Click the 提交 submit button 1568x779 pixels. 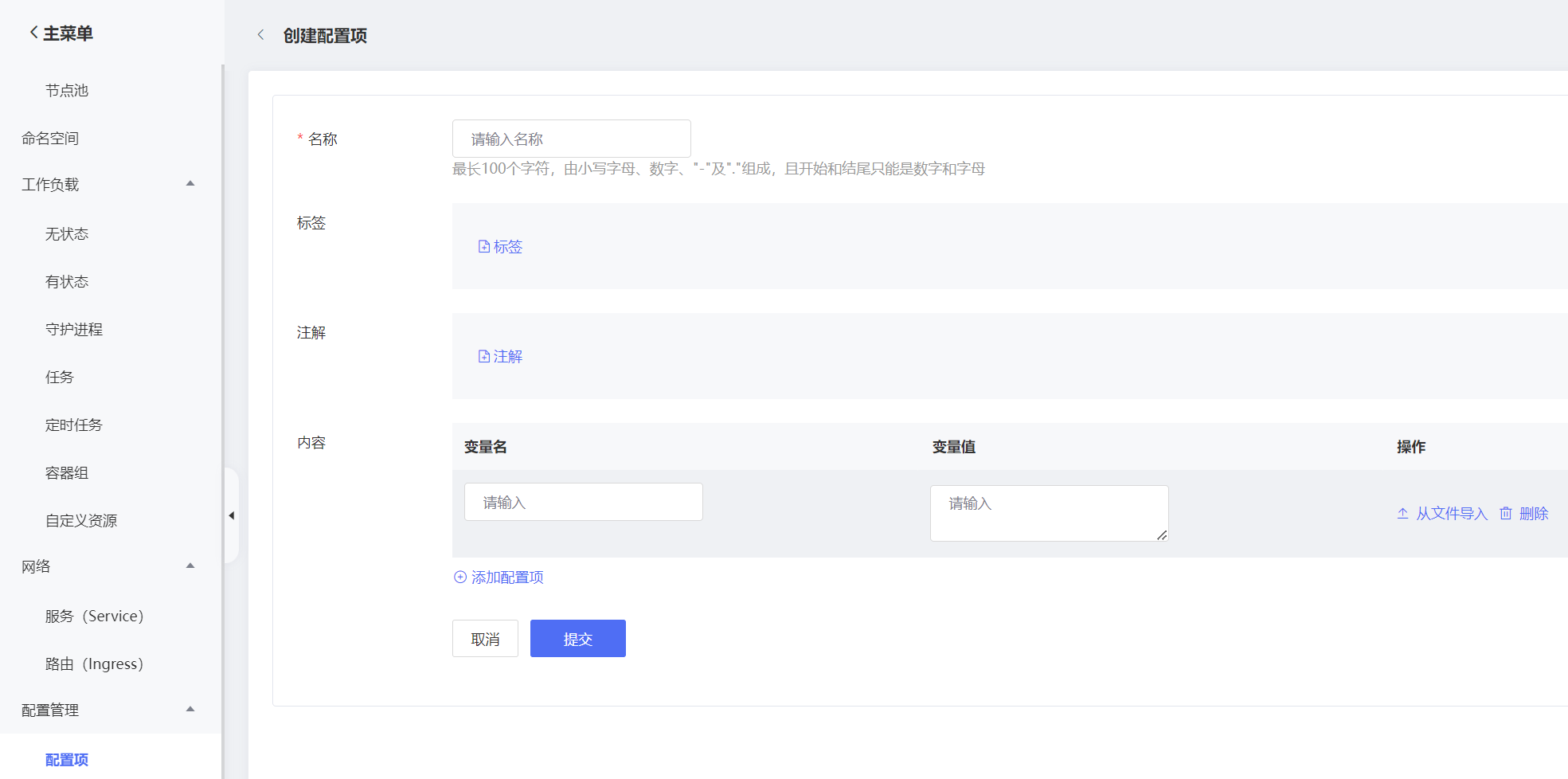[x=577, y=638]
